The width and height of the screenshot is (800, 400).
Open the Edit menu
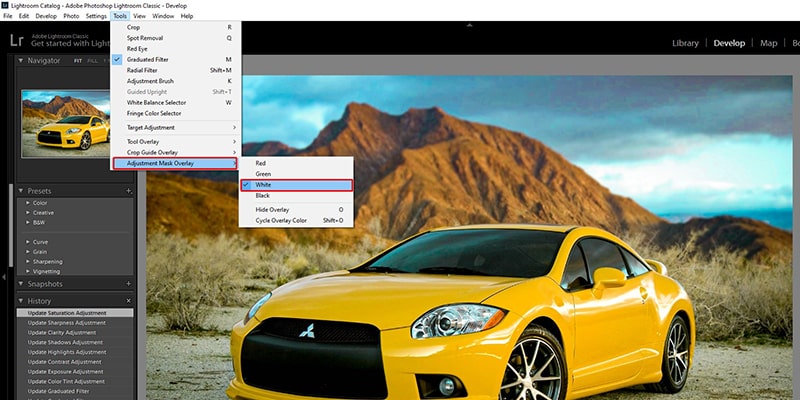tap(24, 16)
